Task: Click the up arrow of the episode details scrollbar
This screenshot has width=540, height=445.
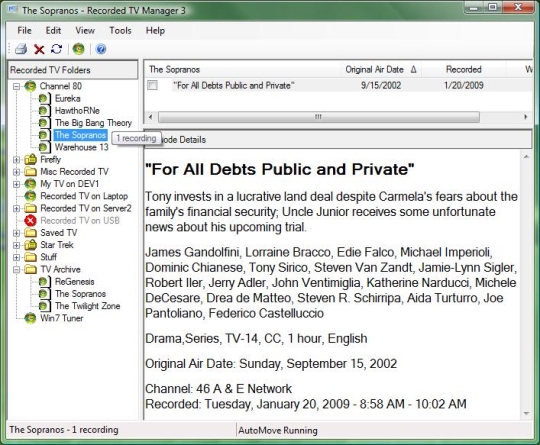Action: coord(526,157)
